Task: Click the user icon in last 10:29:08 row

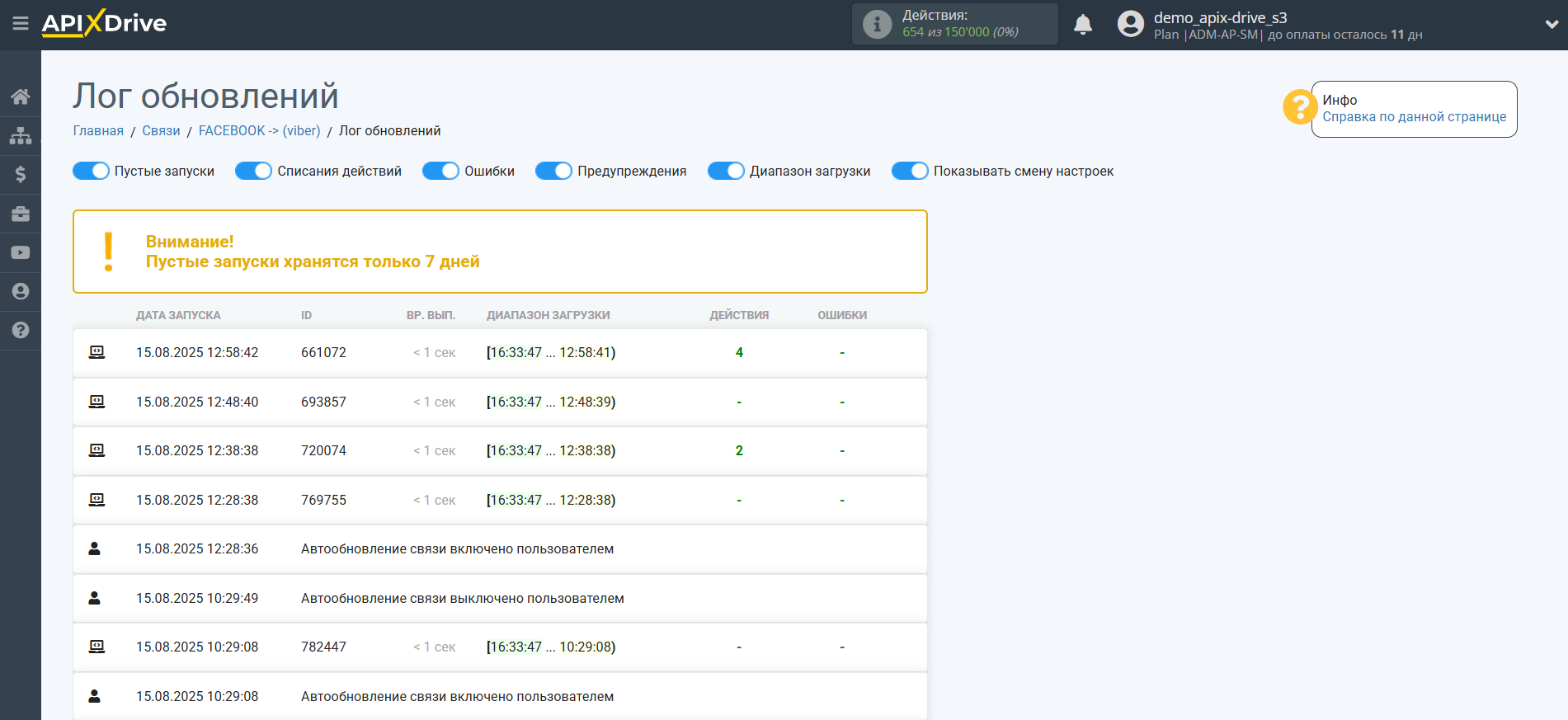Action: point(95,696)
